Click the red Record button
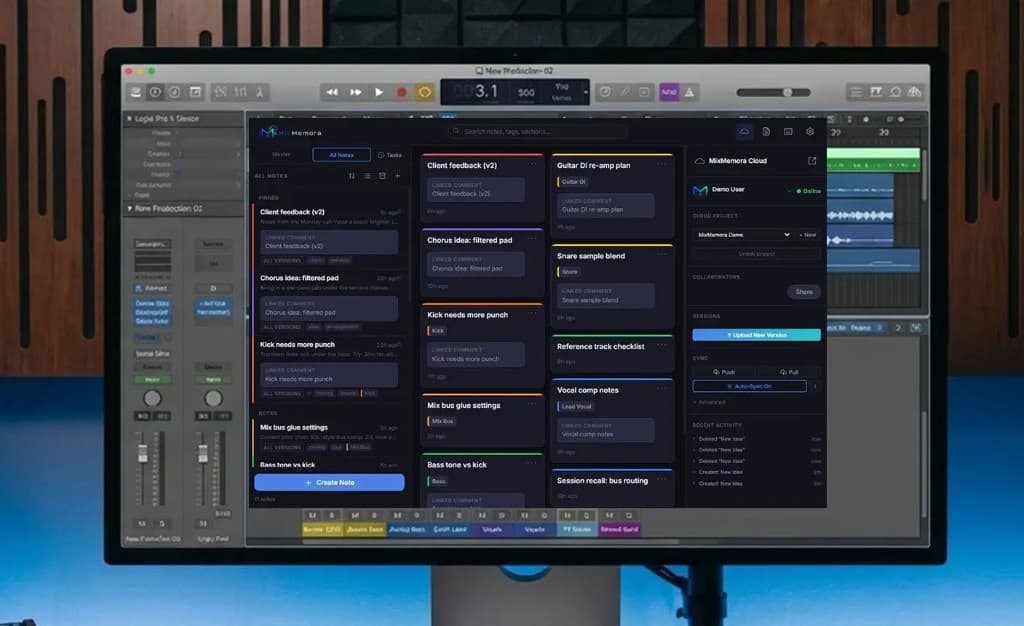This screenshot has height=626, width=1024. click(402, 92)
